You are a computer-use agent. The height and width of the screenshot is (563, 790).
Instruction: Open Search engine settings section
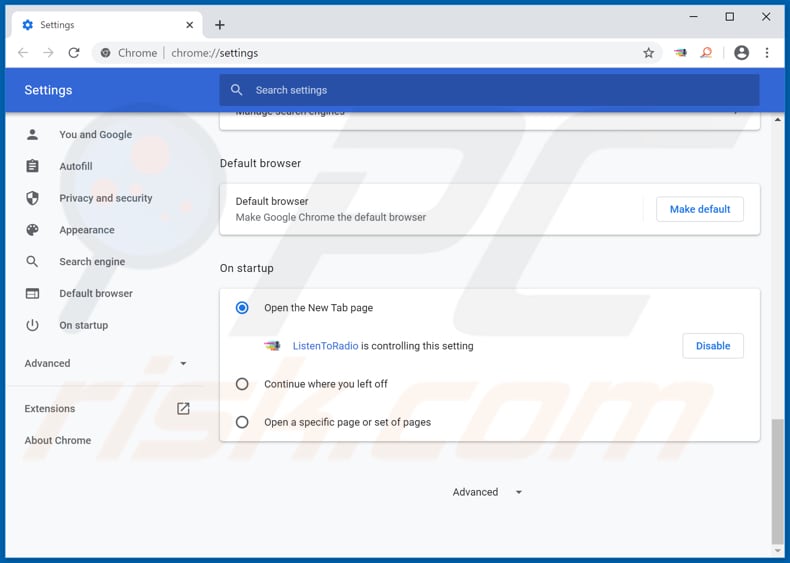[x=92, y=262]
